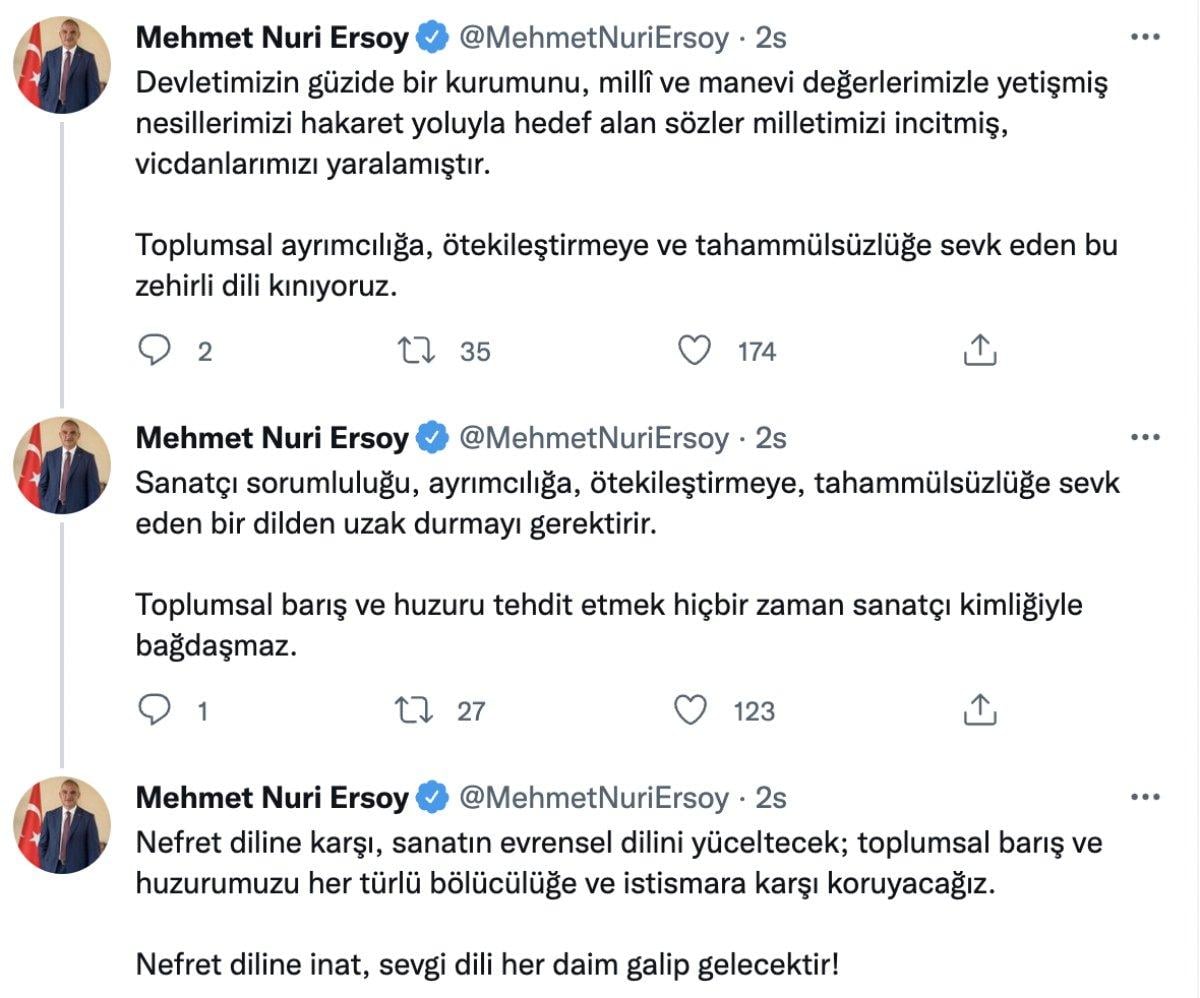Click the verified badge on the first tweet
The width and height of the screenshot is (1200, 998).
tap(430, 37)
